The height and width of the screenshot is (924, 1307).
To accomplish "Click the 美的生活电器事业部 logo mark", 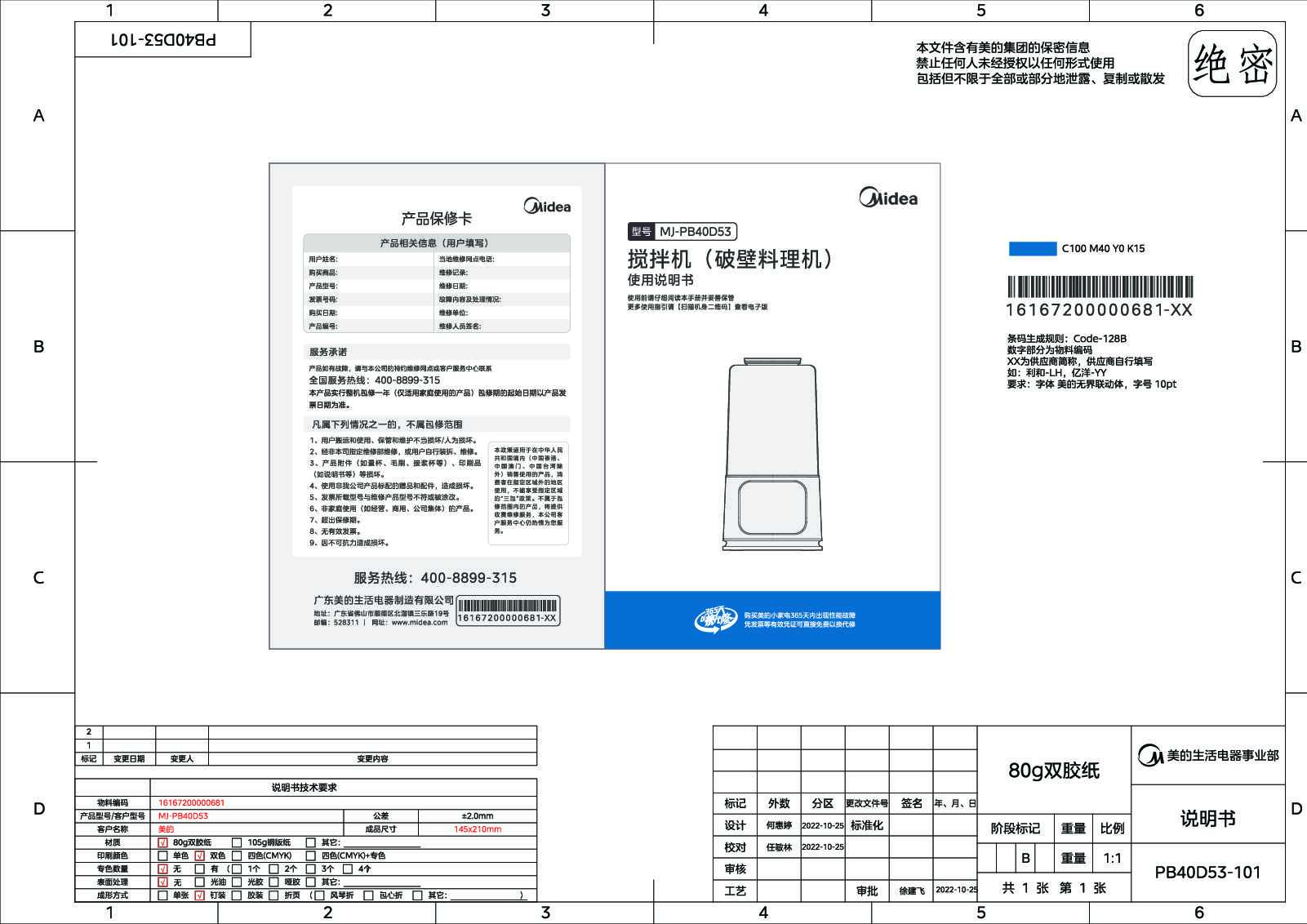I will tap(1150, 755).
